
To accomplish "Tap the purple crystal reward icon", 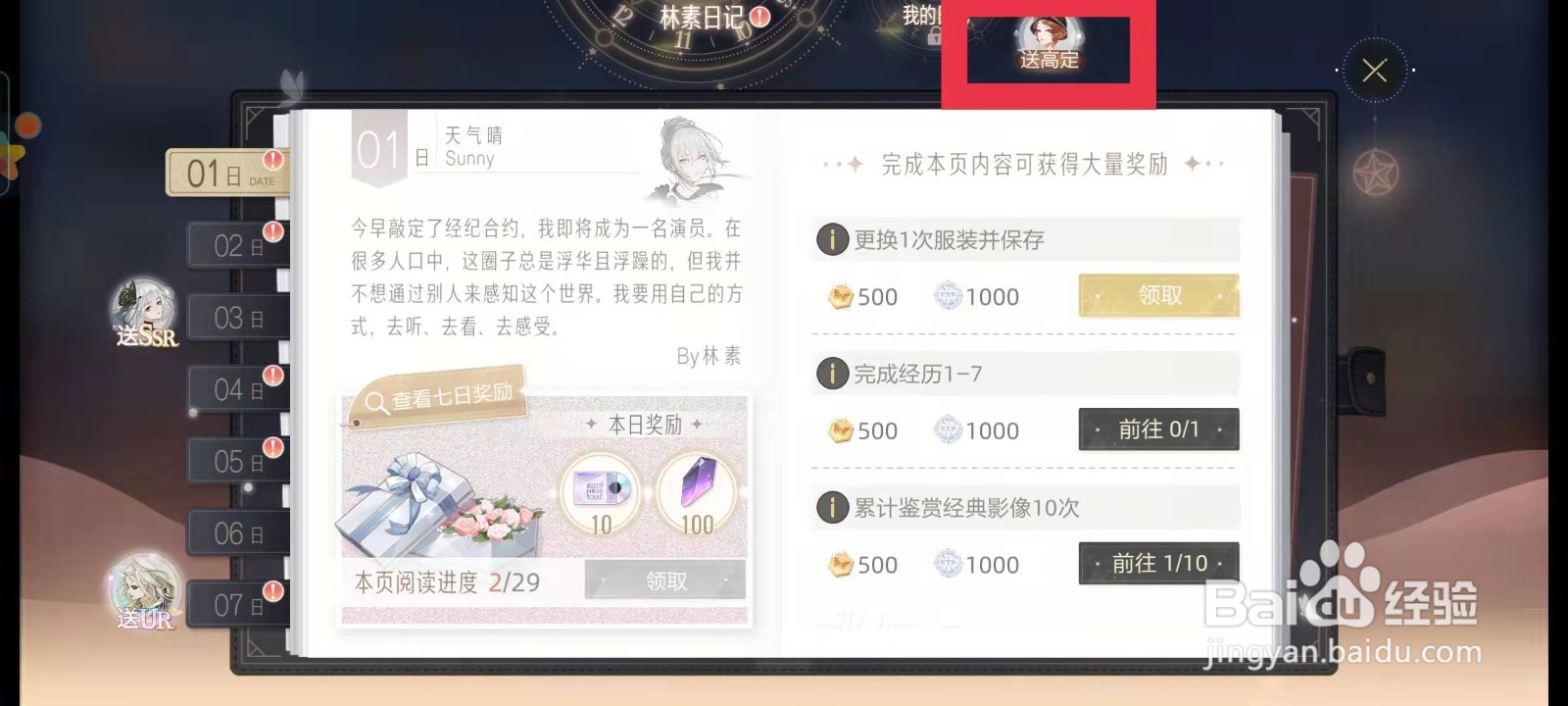I will [x=697, y=495].
